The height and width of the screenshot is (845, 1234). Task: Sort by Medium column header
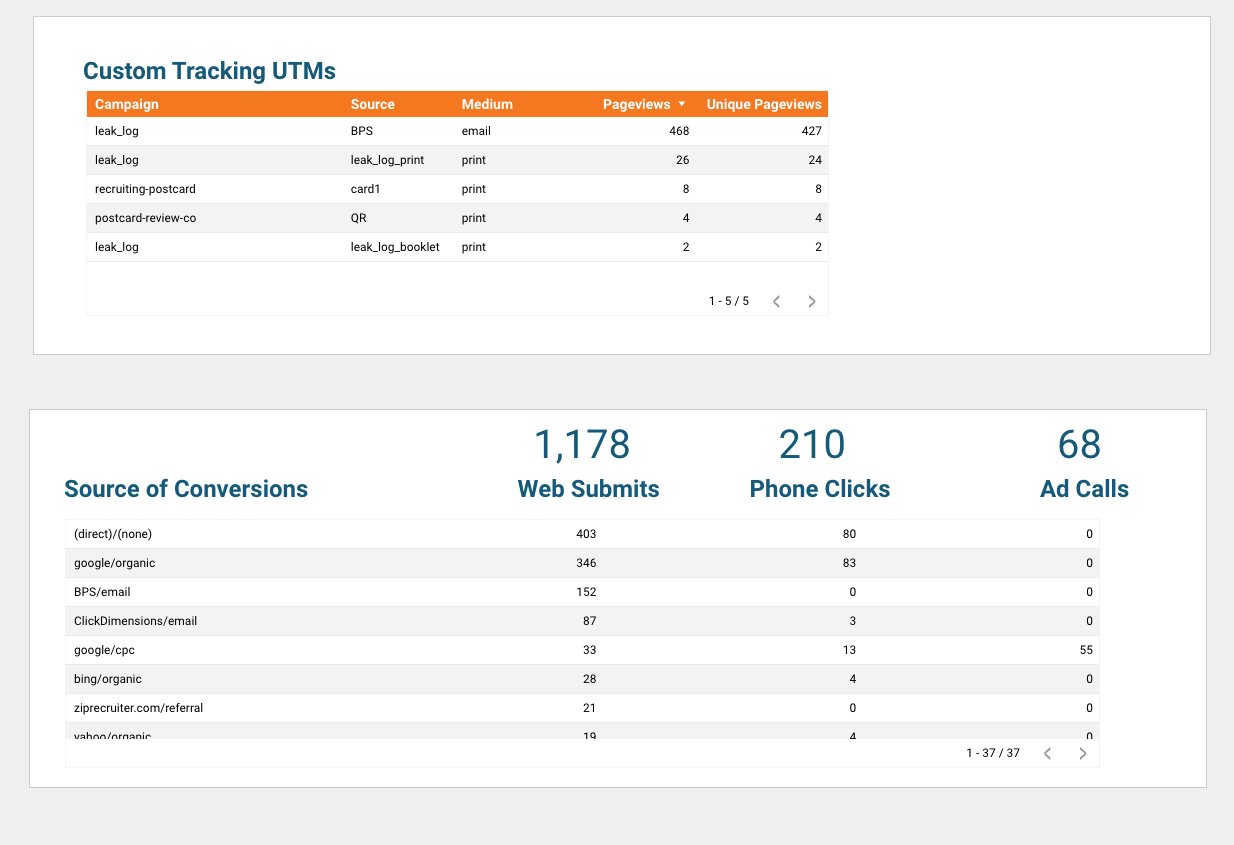(487, 104)
